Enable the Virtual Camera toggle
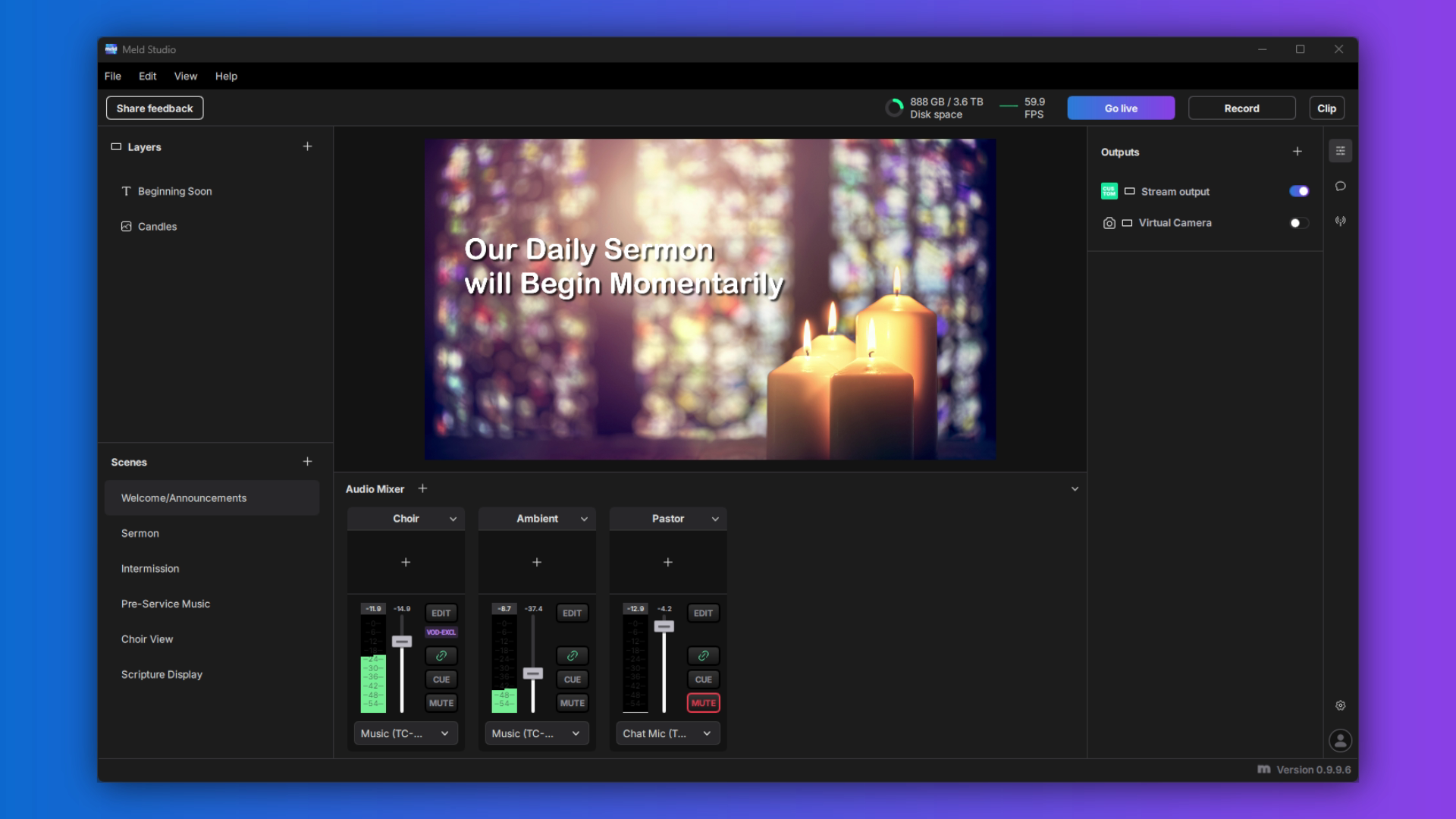Viewport: 1456px width, 819px height. [x=1298, y=223]
